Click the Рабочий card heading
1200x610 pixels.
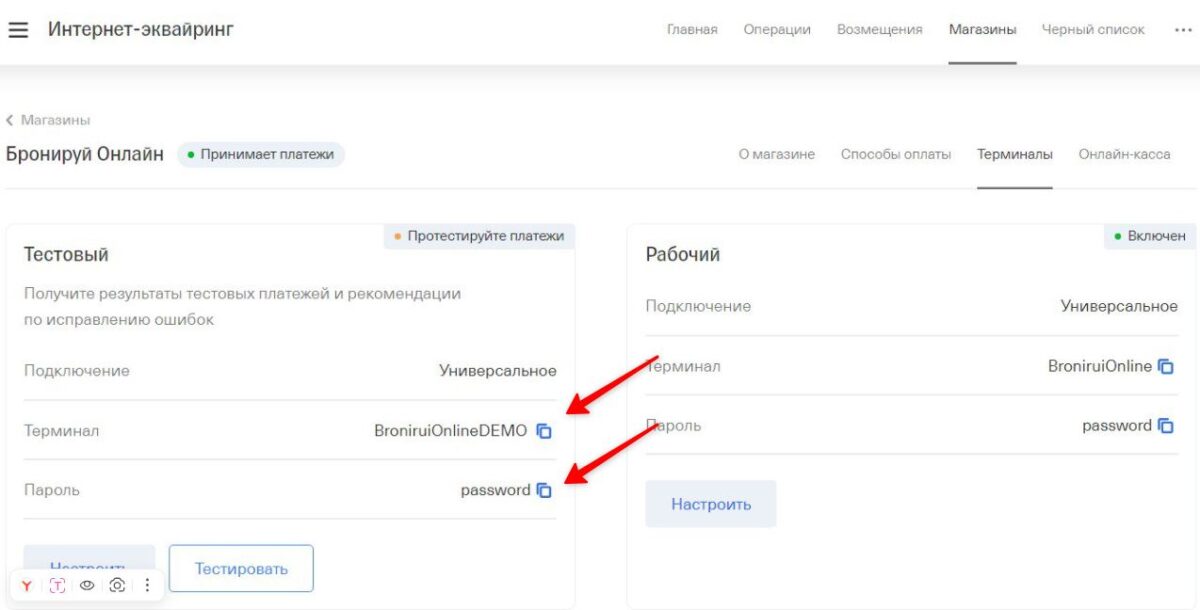(683, 255)
